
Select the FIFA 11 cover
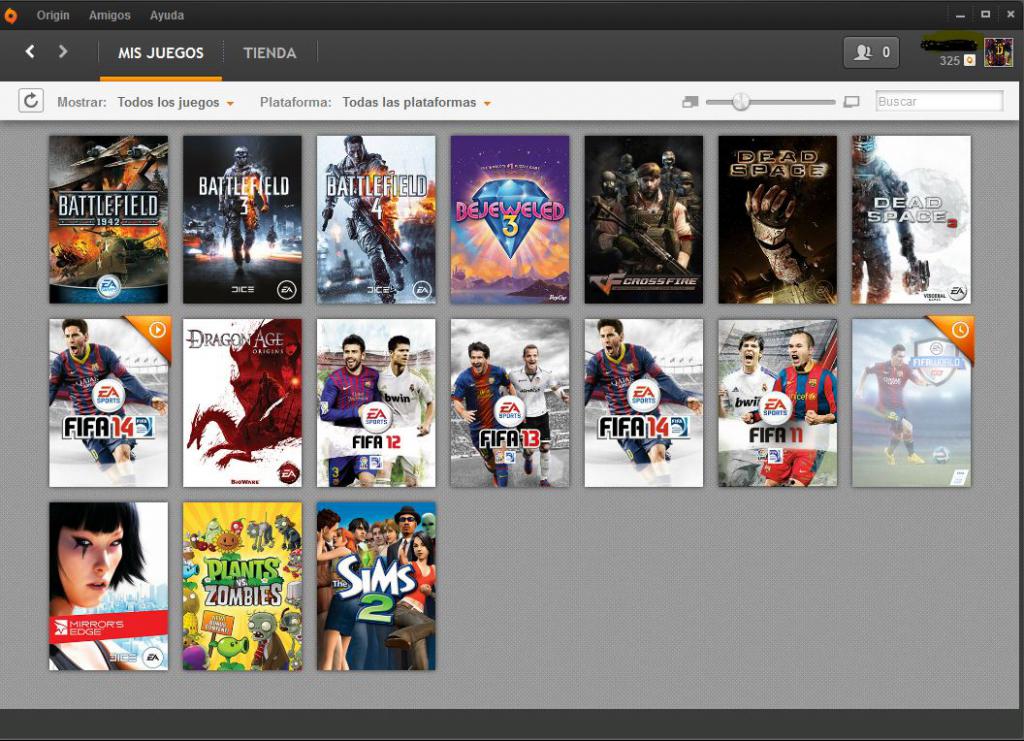[x=778, y=403]
